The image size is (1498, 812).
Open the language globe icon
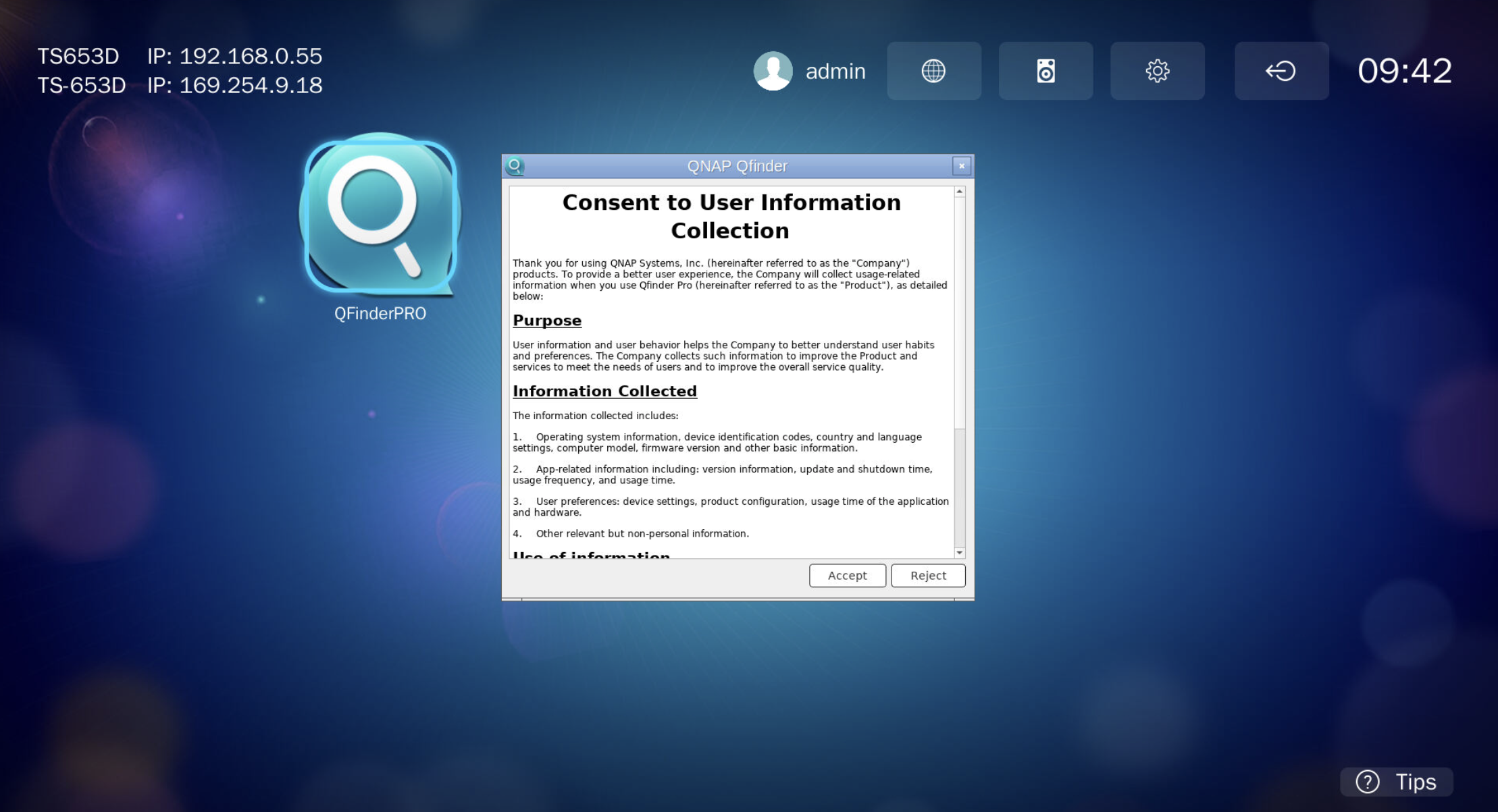pyautogui.click(x=933, y=71)
